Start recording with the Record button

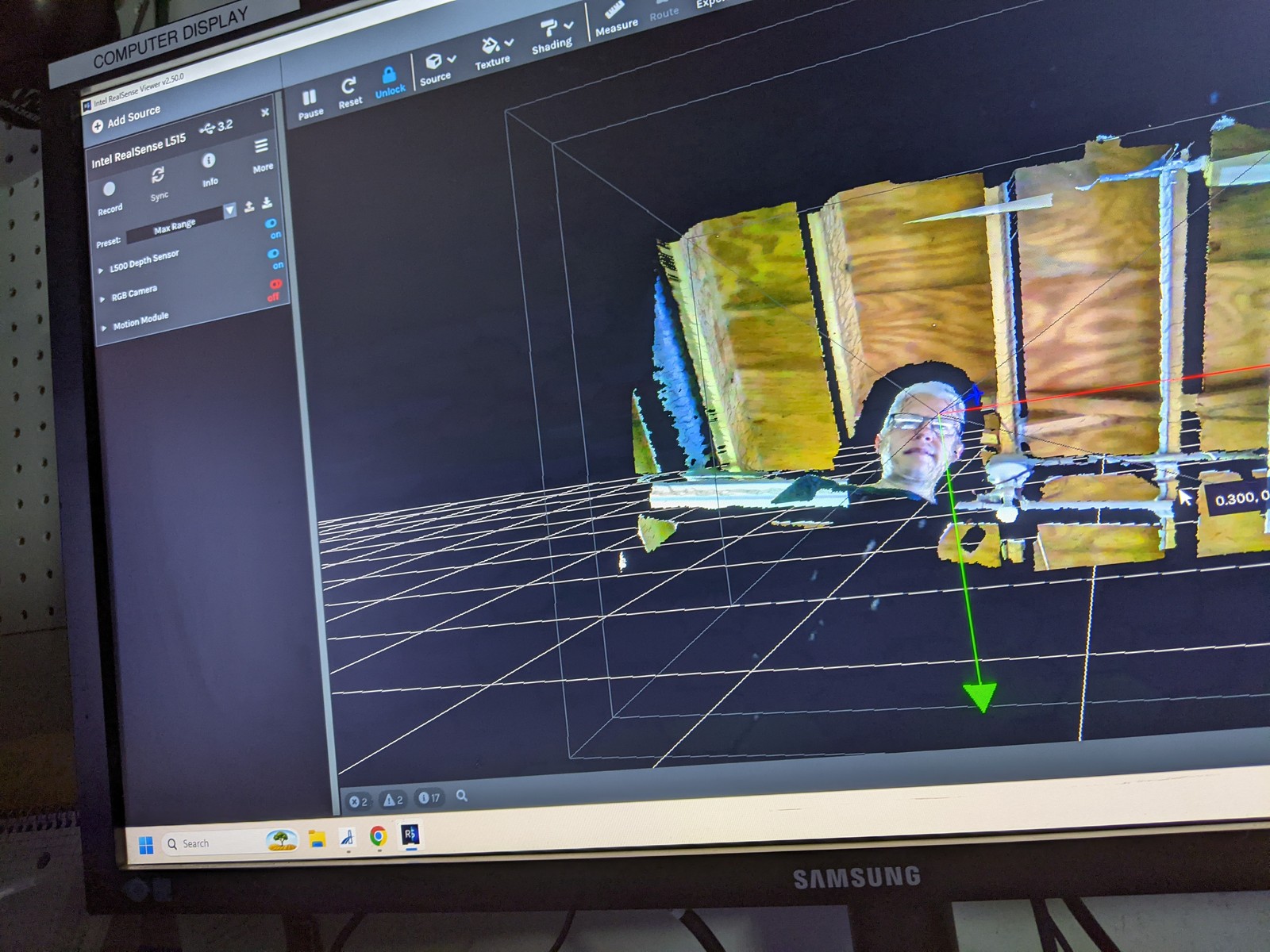[110, 197]
